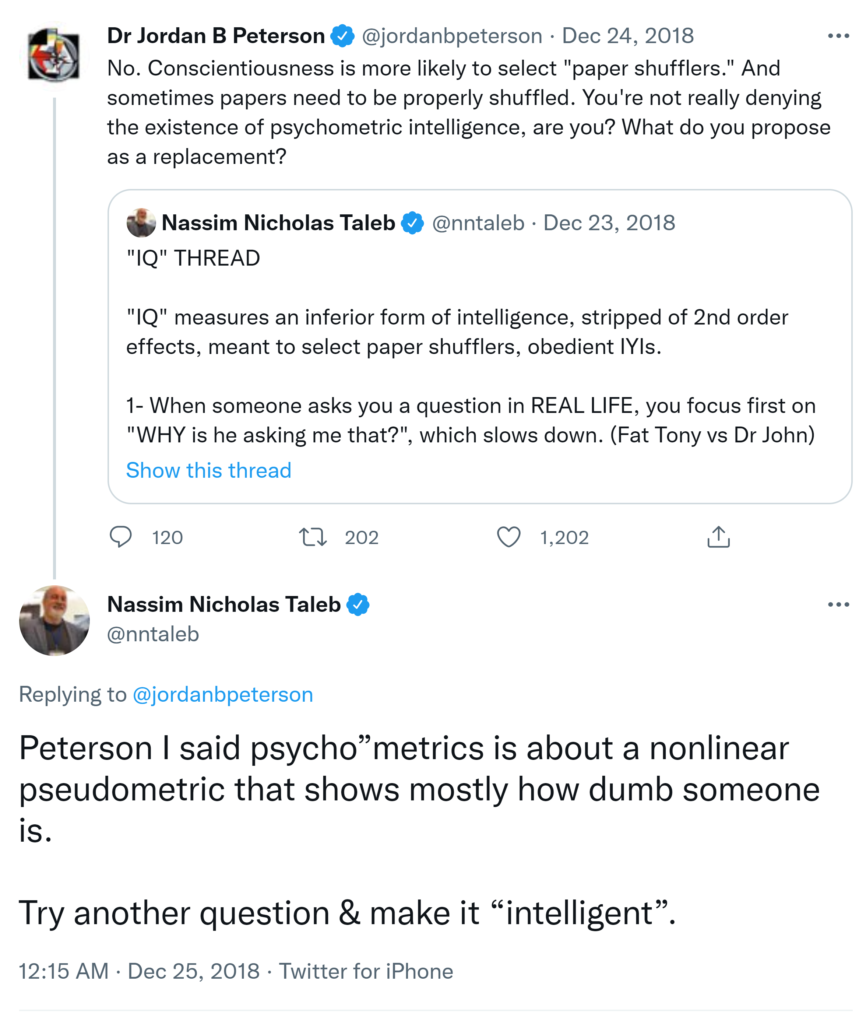Click the 'Twitter for iPhone' source label
Image resolution: width=866 pixels, height=1024 pixels.
(365, 970)
